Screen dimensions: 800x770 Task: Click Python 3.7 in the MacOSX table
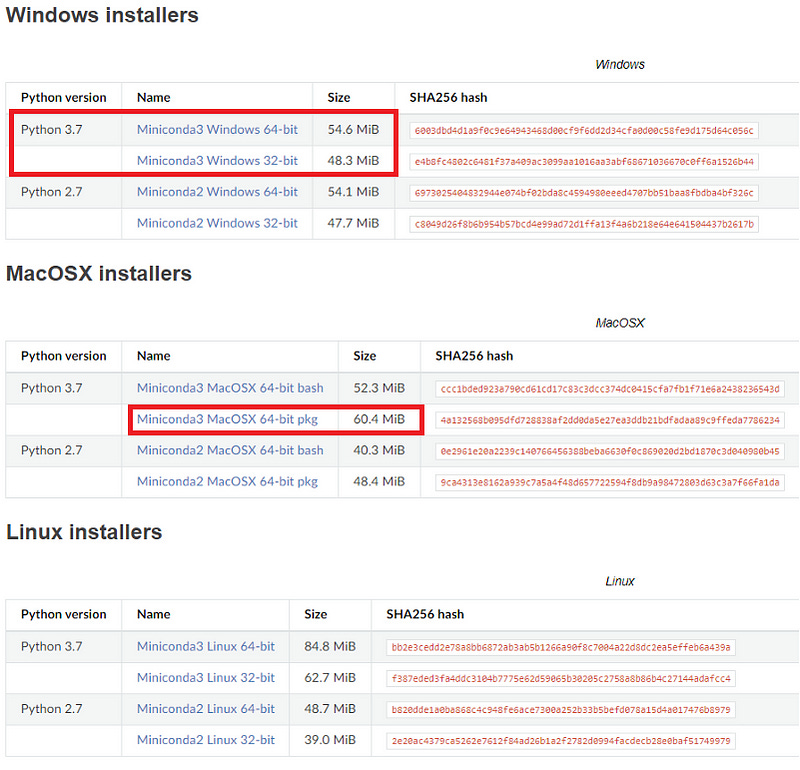coord(52,388)
